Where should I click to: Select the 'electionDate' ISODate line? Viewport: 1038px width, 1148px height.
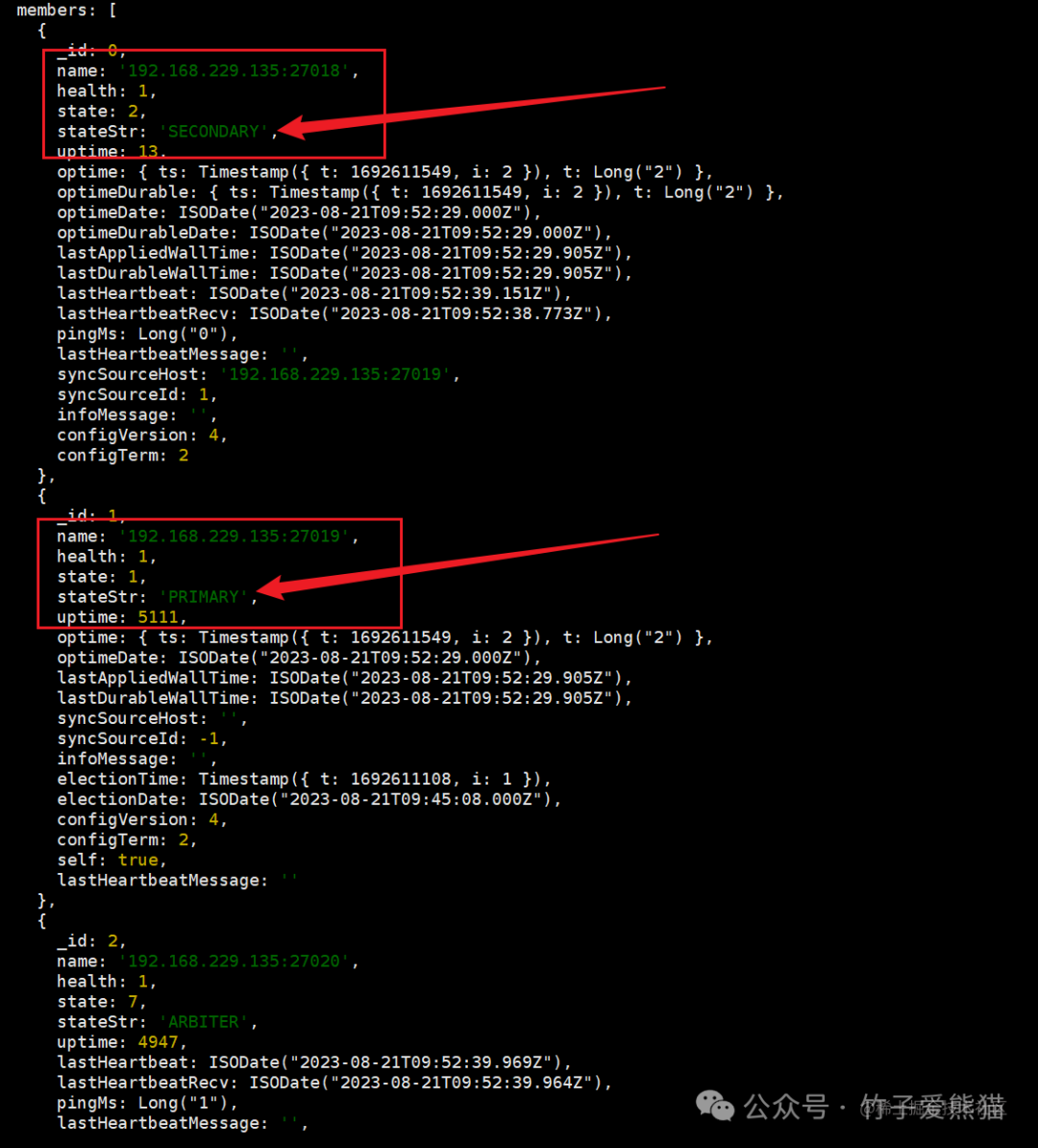pos(309,800)
